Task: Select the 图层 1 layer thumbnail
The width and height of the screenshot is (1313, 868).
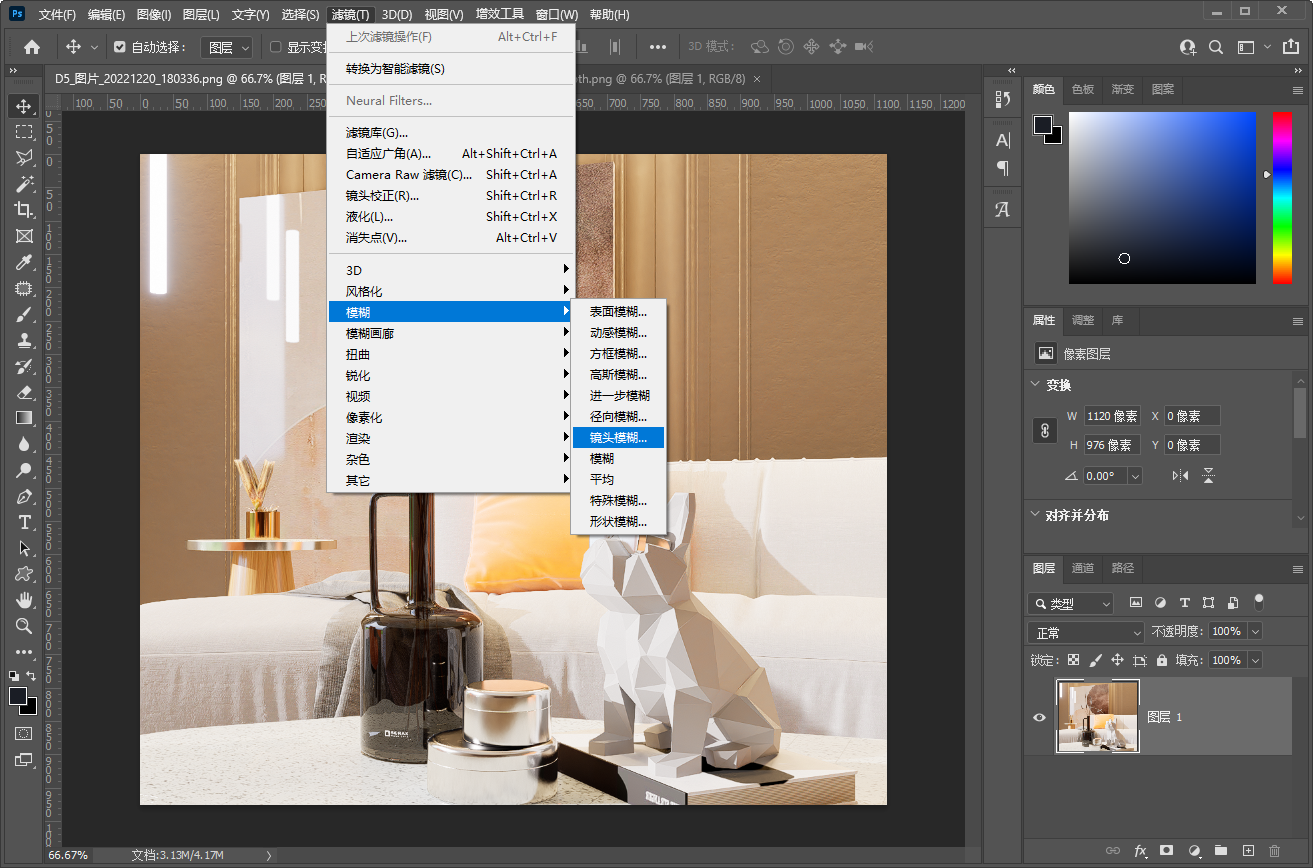Action: tap(1098, 717)
